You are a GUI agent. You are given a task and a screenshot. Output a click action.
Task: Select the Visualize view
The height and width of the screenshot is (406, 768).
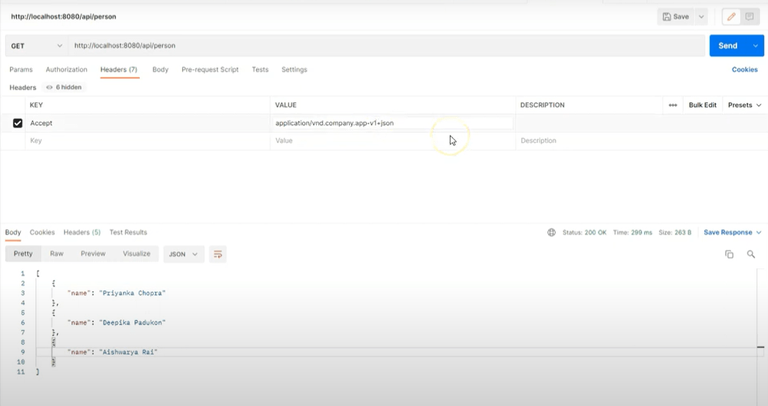point(137,254)
